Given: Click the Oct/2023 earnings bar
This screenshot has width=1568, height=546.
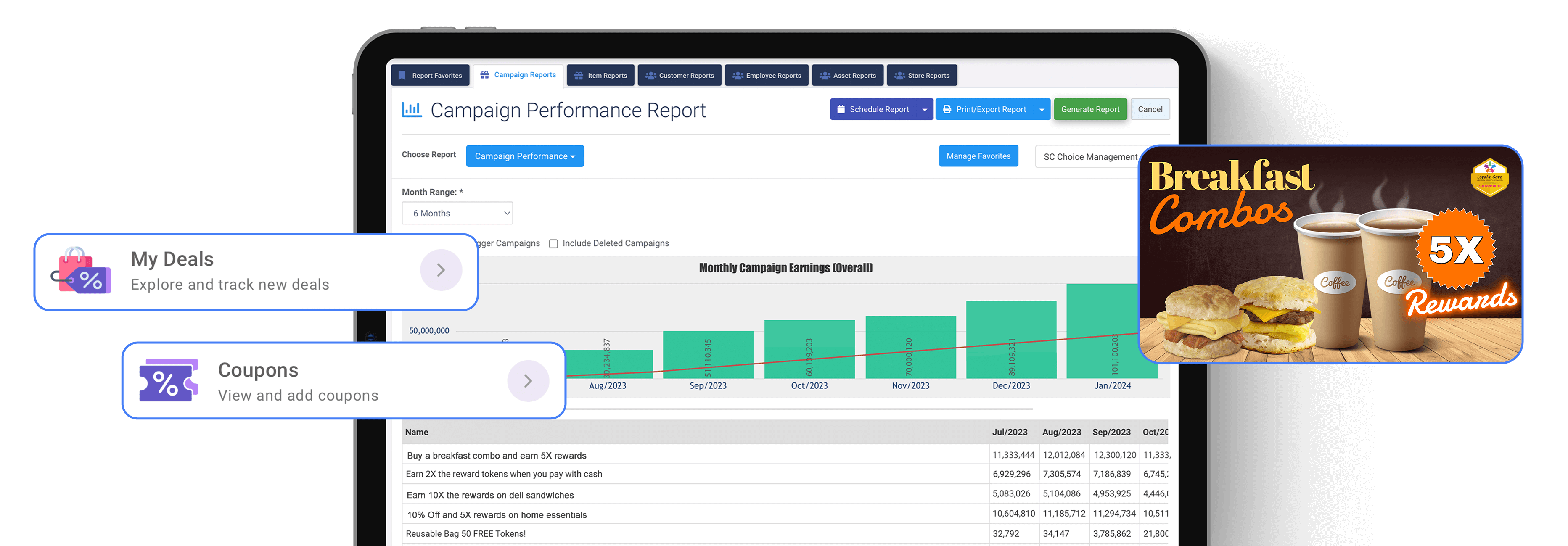Looking at the screenshot, I should pyautogui.click(x=809, y=349).
